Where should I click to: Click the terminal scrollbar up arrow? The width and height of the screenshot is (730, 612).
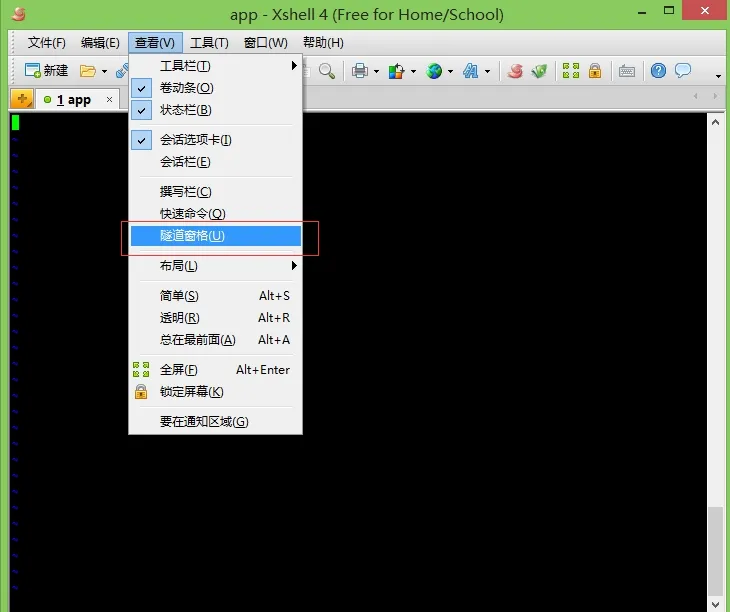click(x=716, y=122)
